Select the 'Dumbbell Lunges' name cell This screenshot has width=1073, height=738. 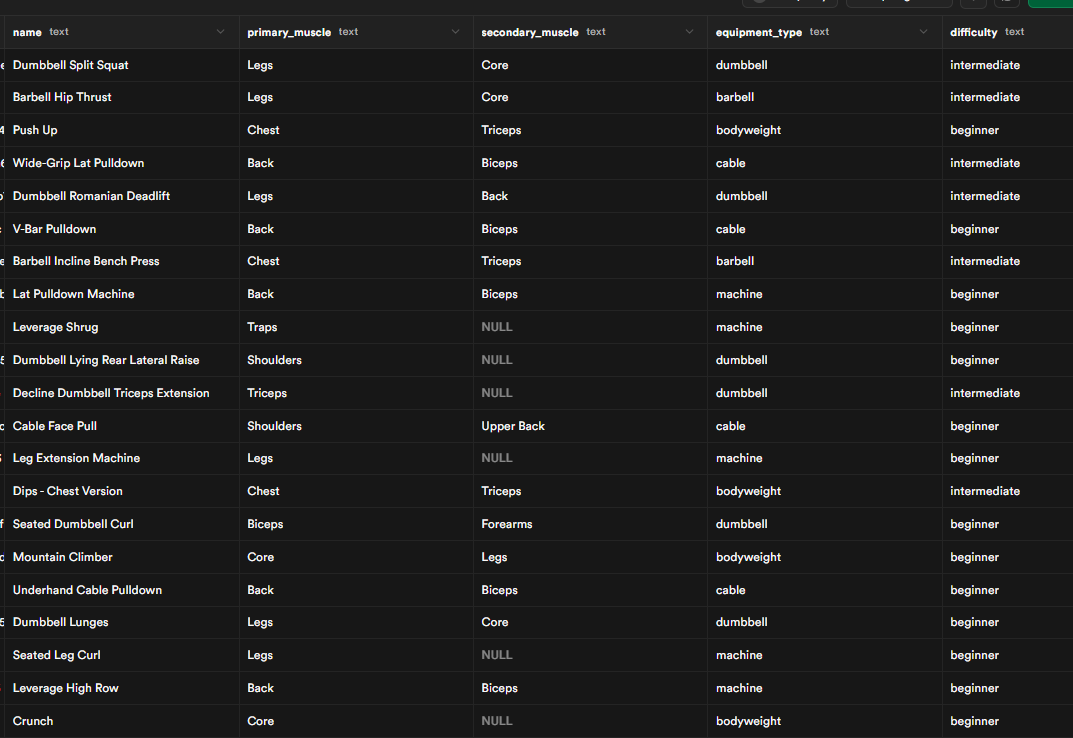[122, 622]
